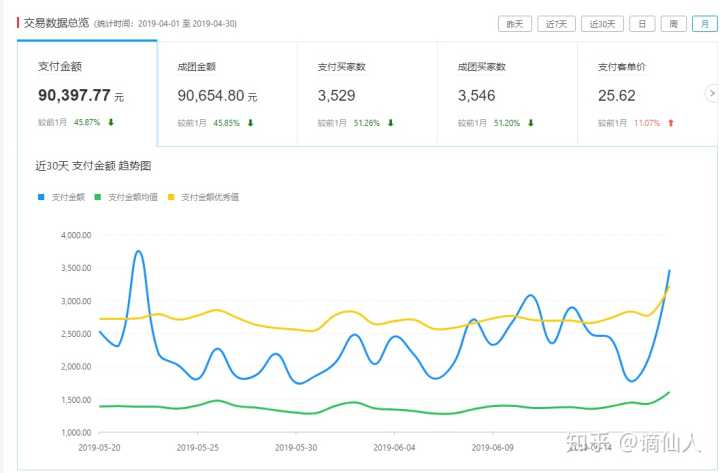The image size is (720, 473).
Task: Expand more metrics with the right chevron
Action: (x=711, y=93)
